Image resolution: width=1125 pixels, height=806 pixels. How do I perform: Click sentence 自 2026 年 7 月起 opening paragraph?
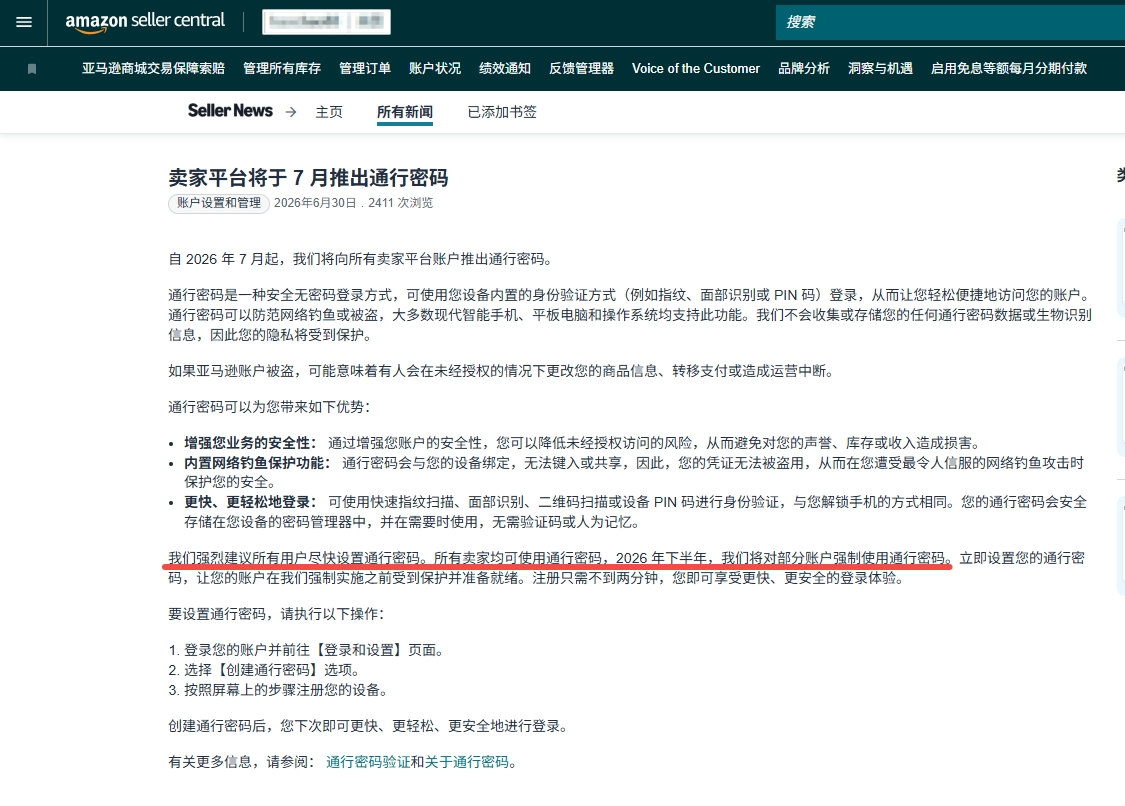pyautogui.click(x=360, y=259)
